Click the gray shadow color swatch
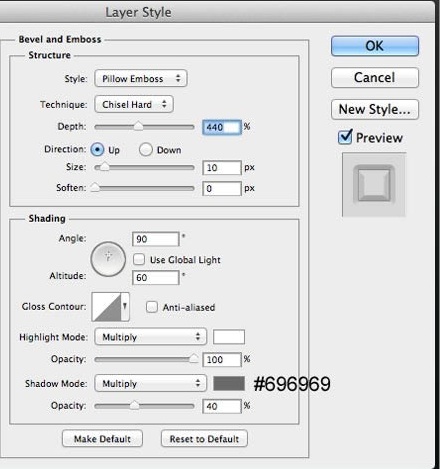 coord(229,384)
